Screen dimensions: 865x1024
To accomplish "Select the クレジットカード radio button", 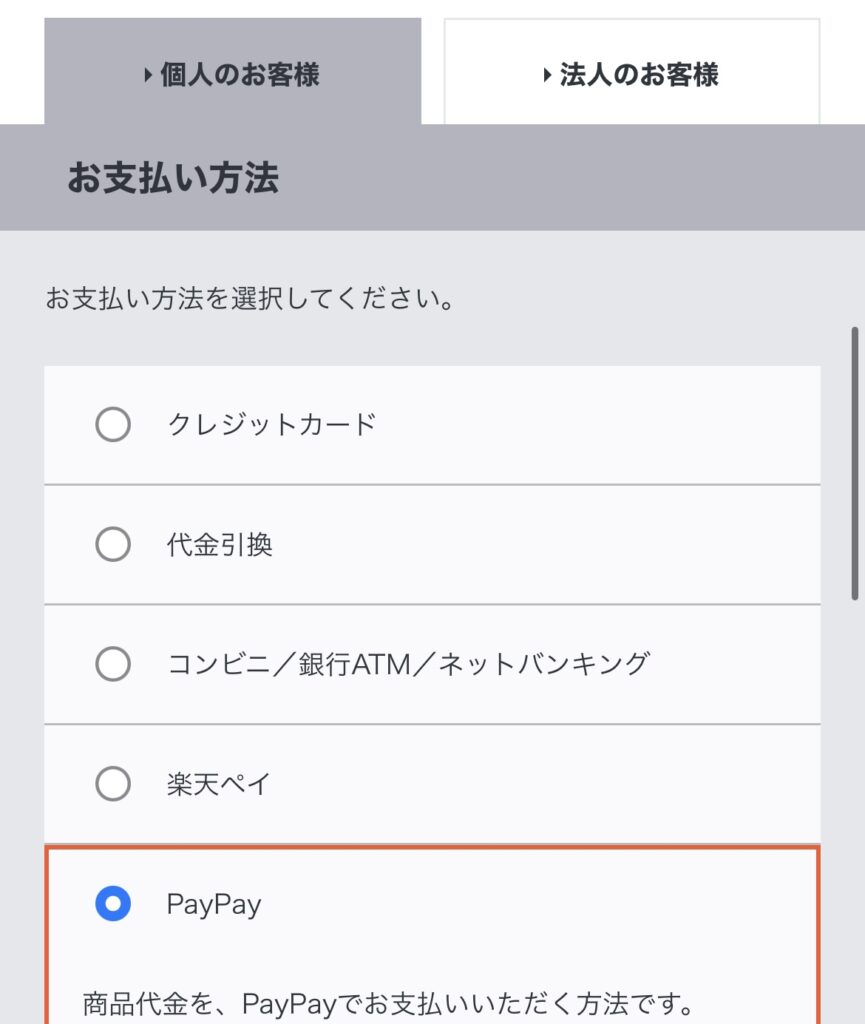I will 113,425.
